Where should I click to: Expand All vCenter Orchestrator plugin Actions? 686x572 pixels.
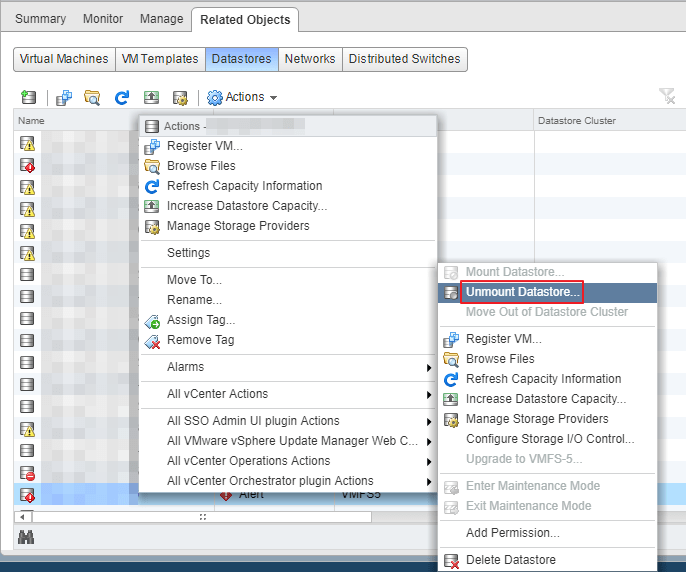(429, 482)
